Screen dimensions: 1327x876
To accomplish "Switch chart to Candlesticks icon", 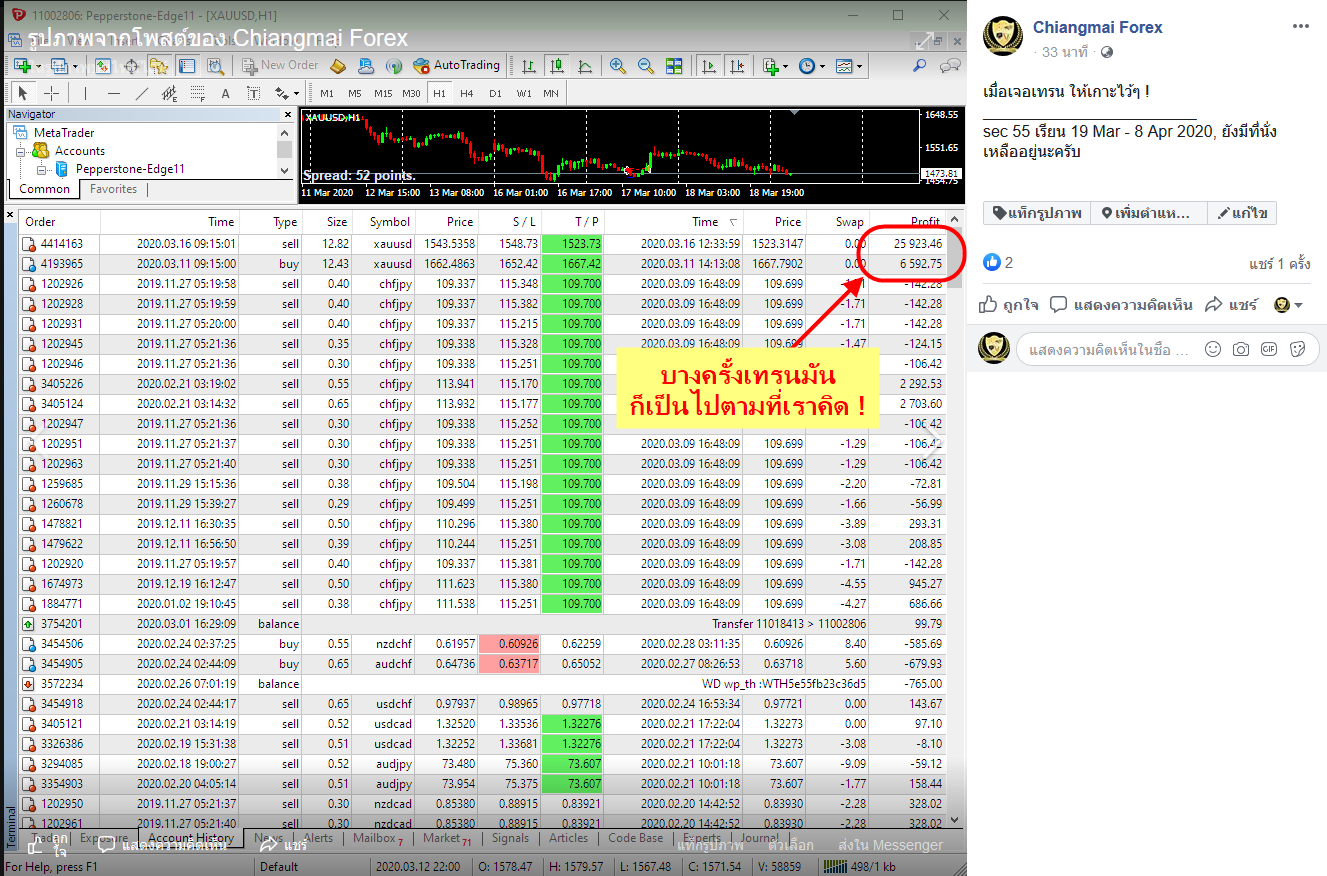I will (x=556, y=66).
